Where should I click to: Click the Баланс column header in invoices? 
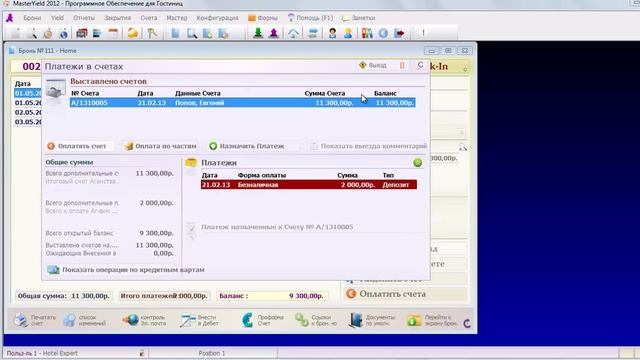385,93
